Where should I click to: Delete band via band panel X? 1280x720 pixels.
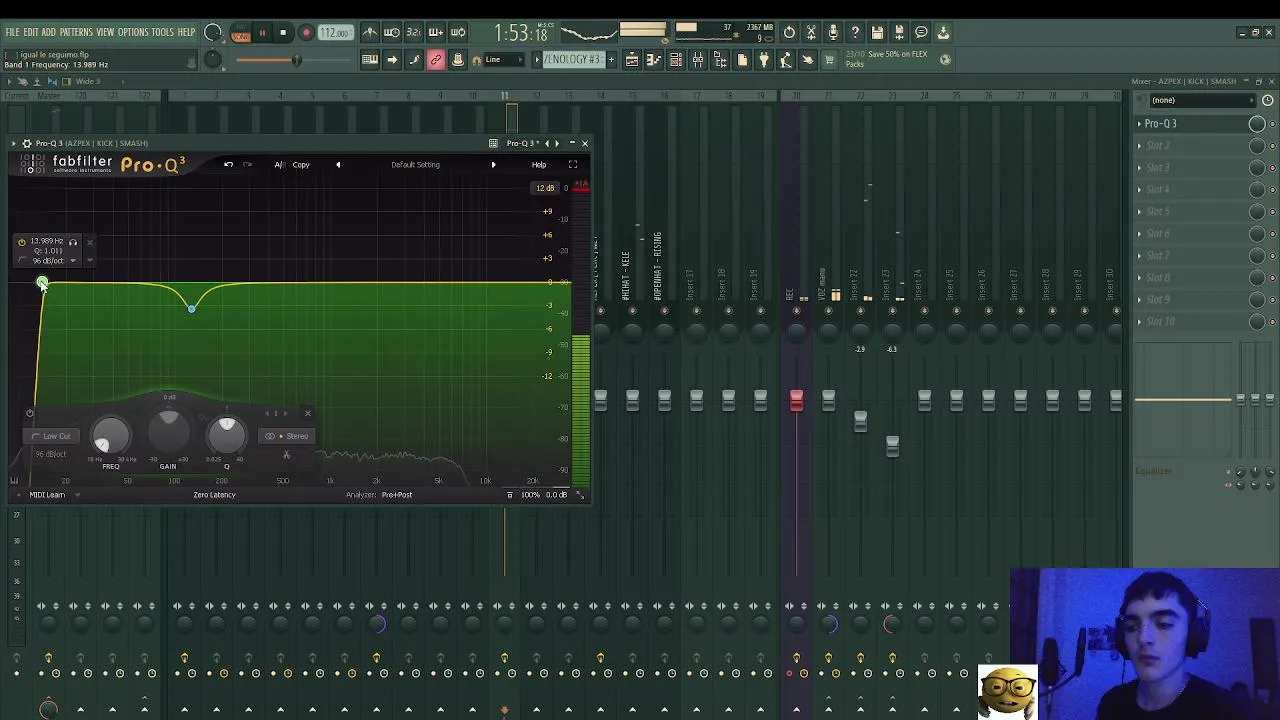307,413
